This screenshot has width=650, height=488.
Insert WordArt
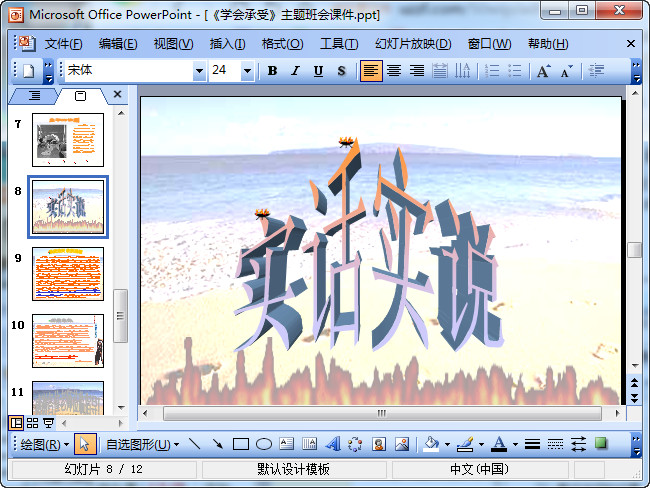pyautogui.click(x=333, y=444)
